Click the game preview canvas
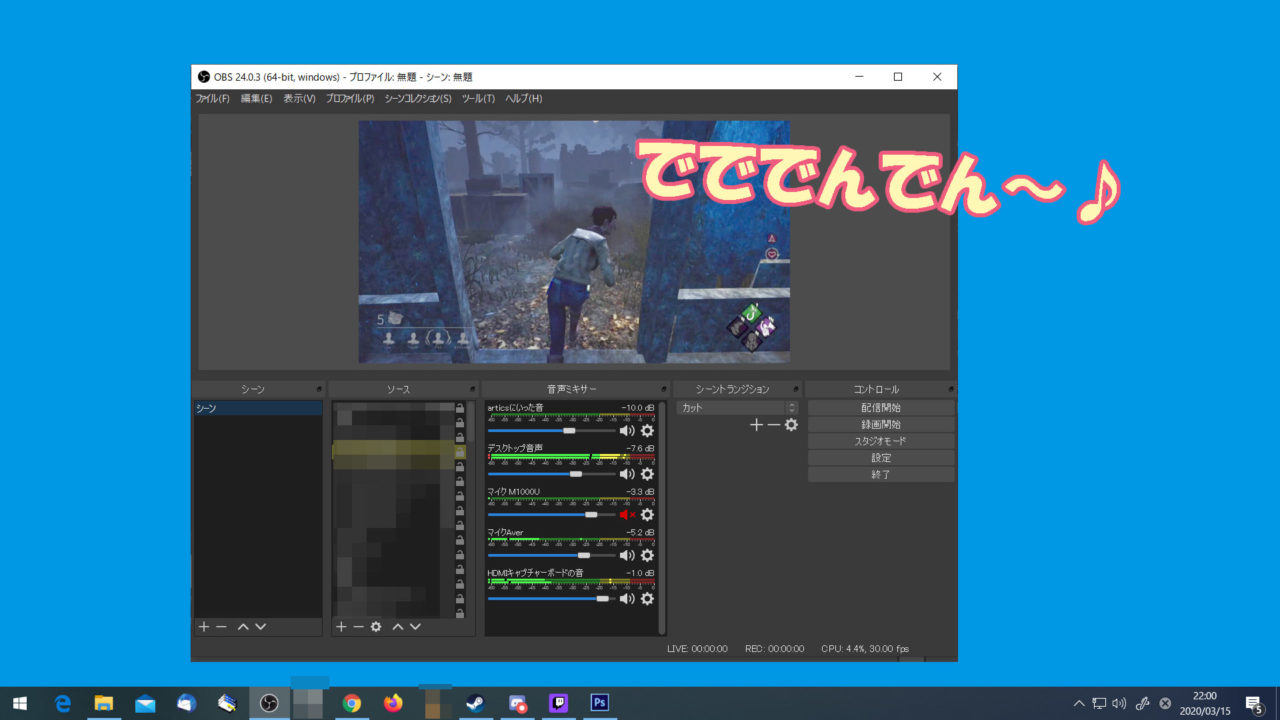The height and width of the screenshot is (720, 1280). [x=574, y=242]
